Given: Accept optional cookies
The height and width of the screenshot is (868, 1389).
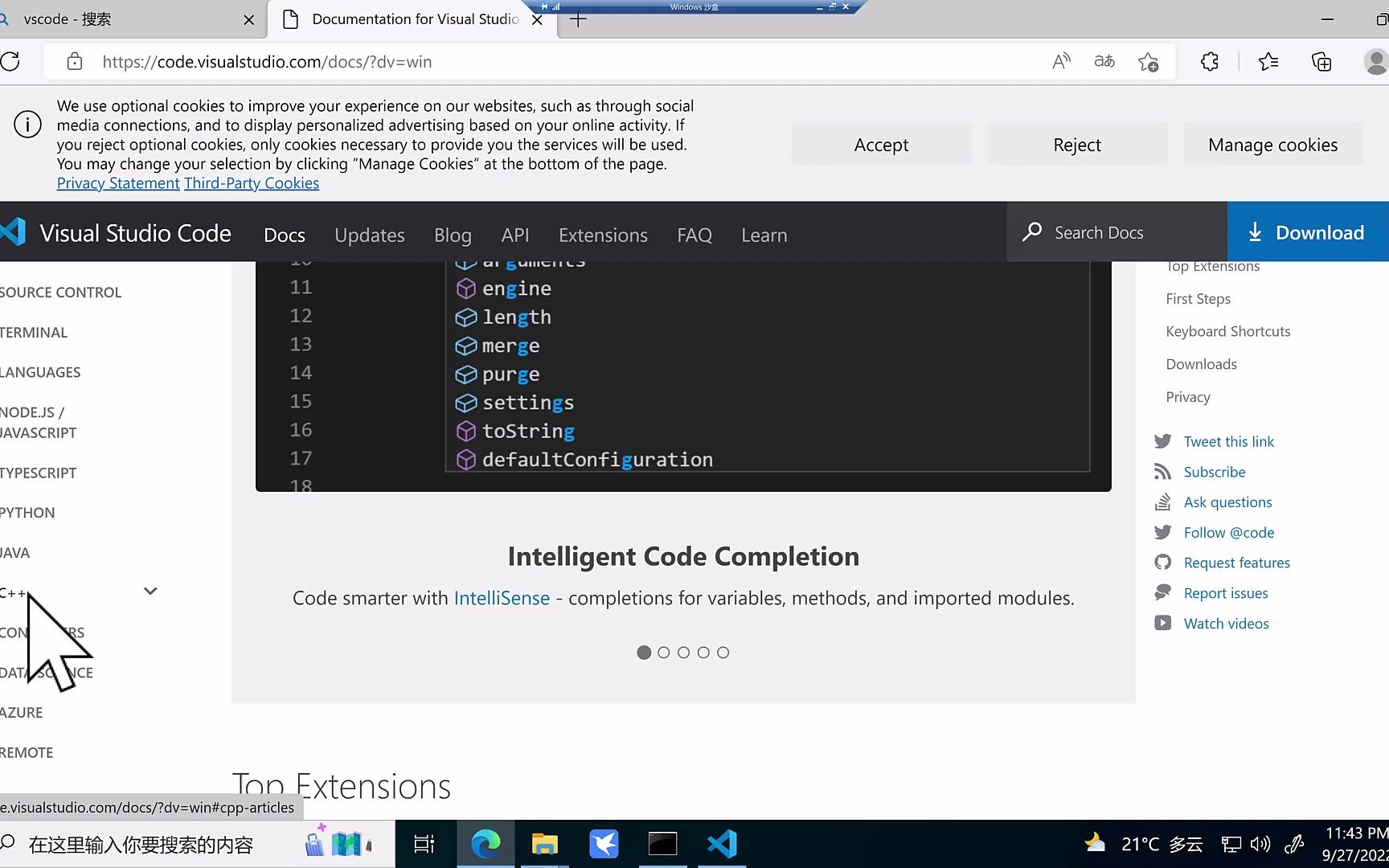Looking at the screenshot, I should point(881,145).
